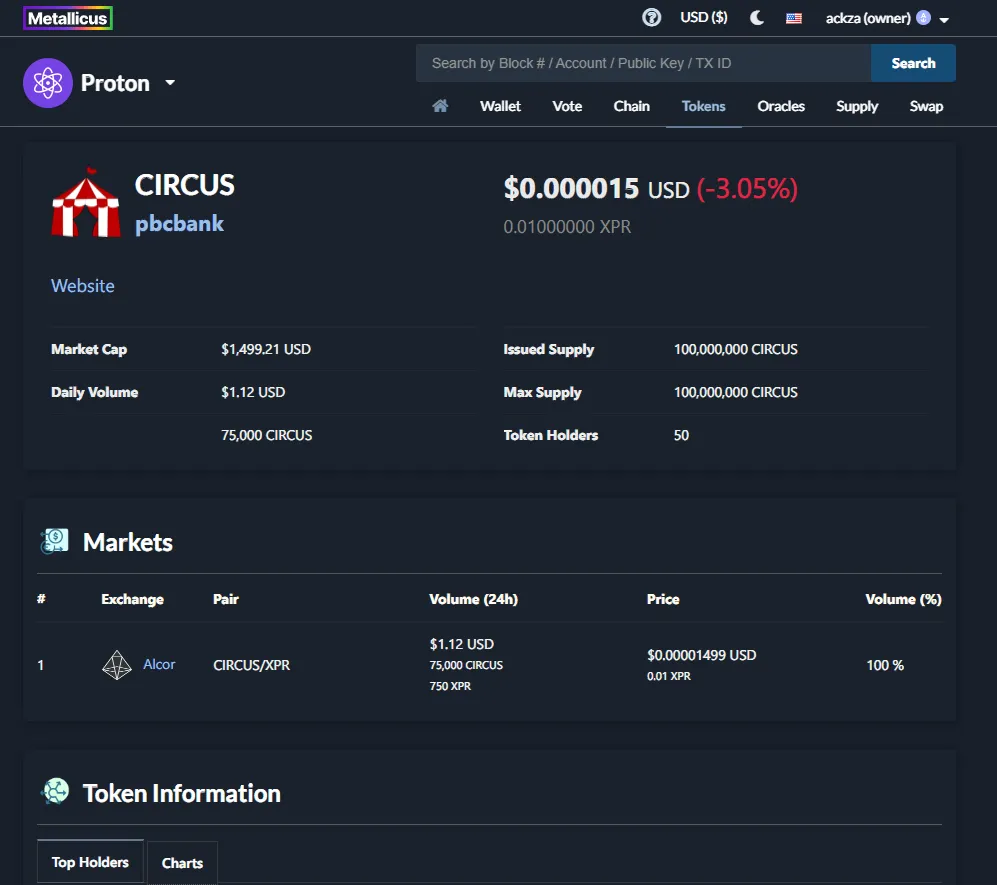Image resolution: width=997 pixels, height=885 pixels.
Task: Open the Supply menu item
Action: click(x=856, y=106)
